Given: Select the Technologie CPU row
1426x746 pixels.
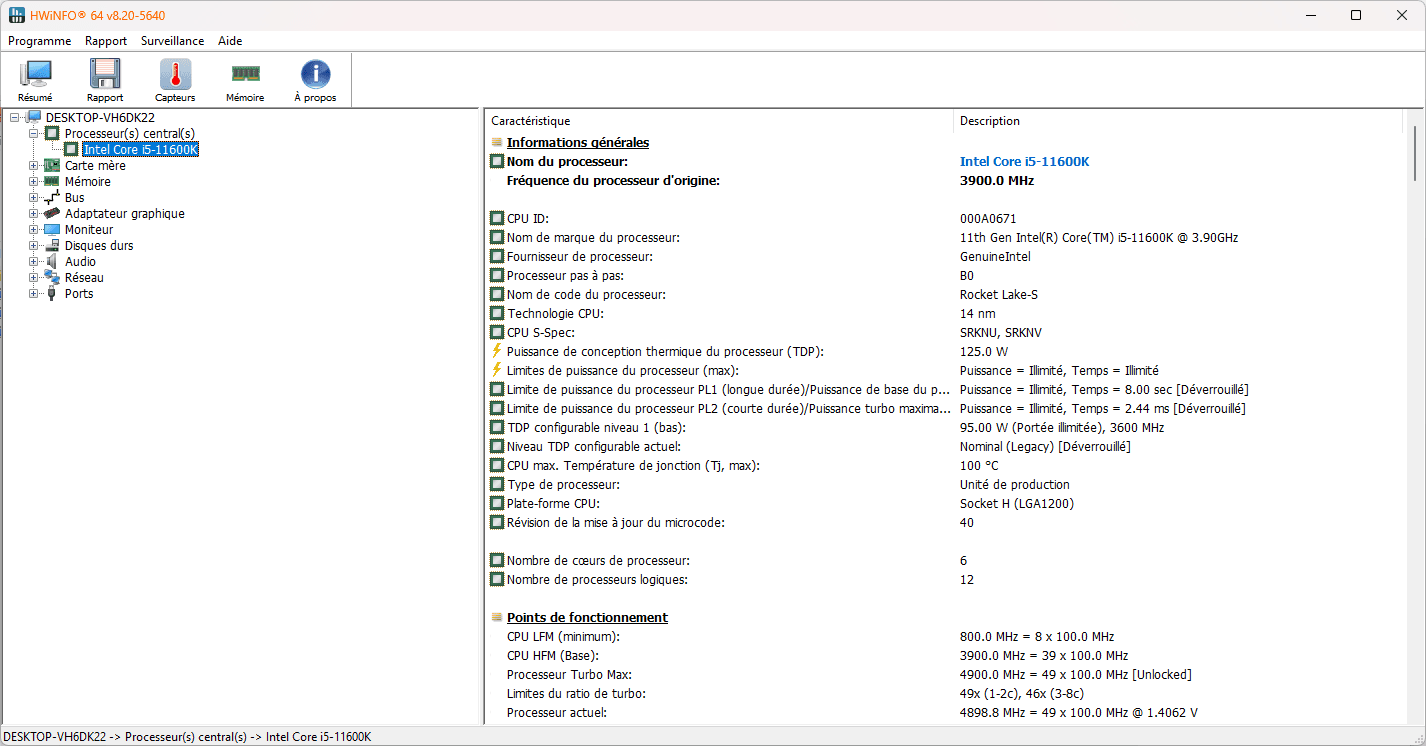Looking at the screenshot, I should [x=946, y=313].
